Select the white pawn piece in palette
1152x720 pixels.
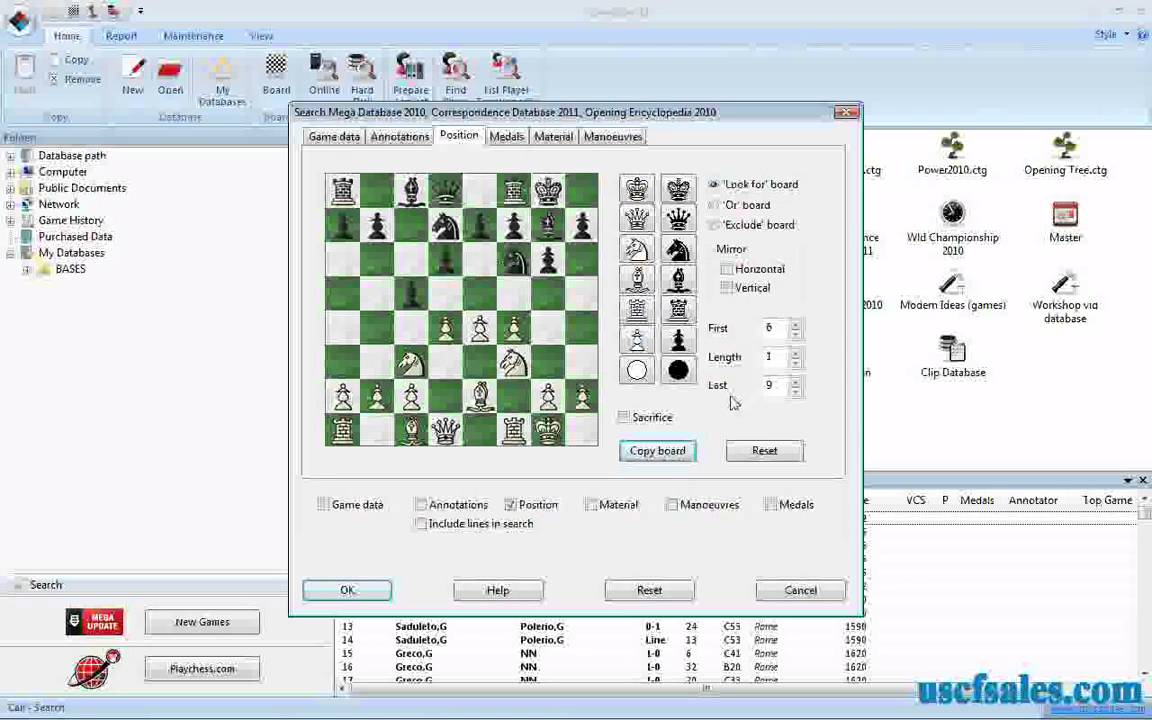point(637,339)
